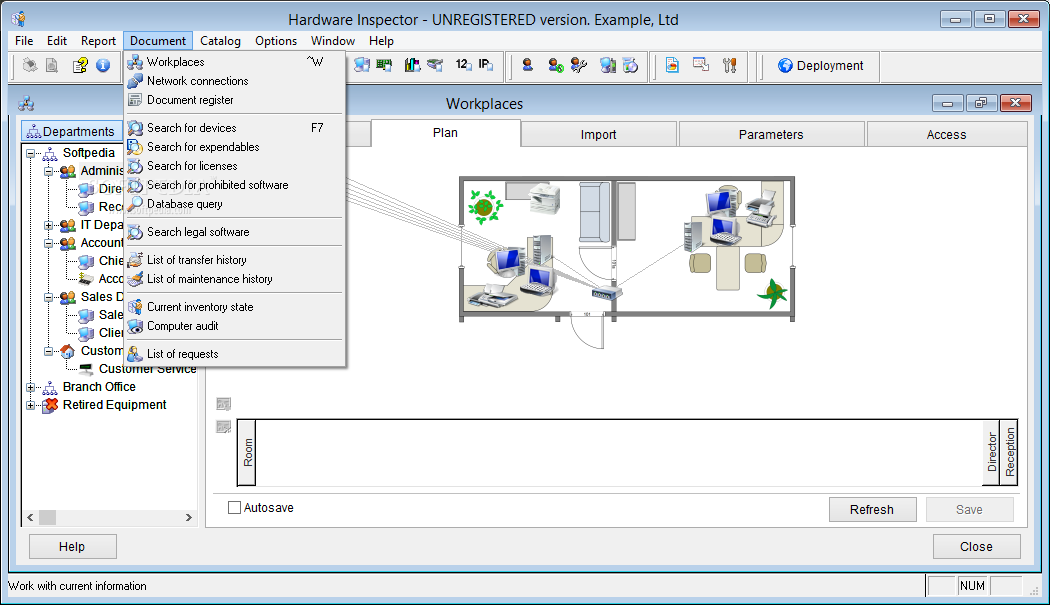Click the Refresh button
Screen dimensions: 1050x605
click(x=872, y=510)
